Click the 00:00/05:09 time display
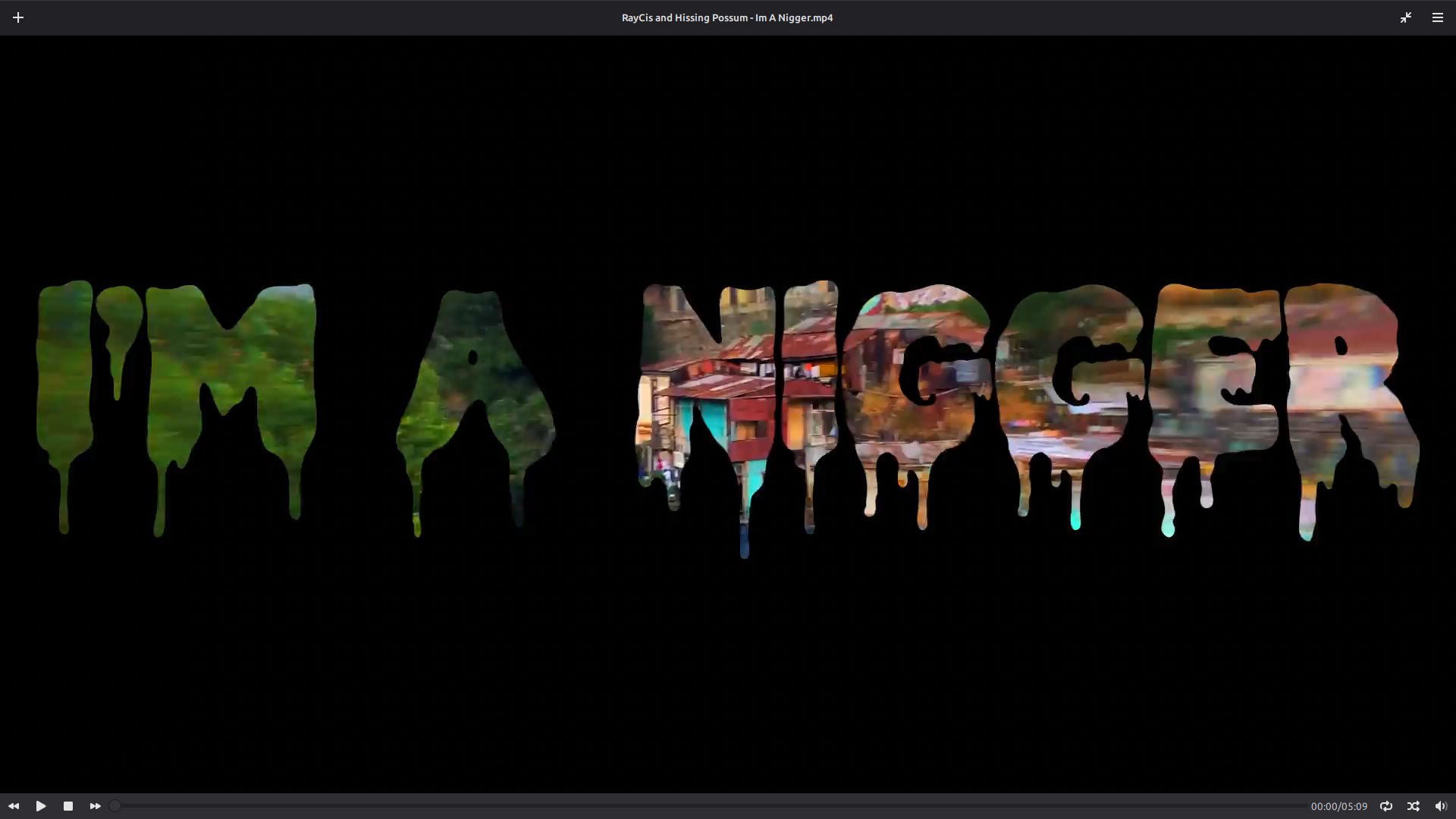The image size is (1456, 819). (x=1339, y=806)
